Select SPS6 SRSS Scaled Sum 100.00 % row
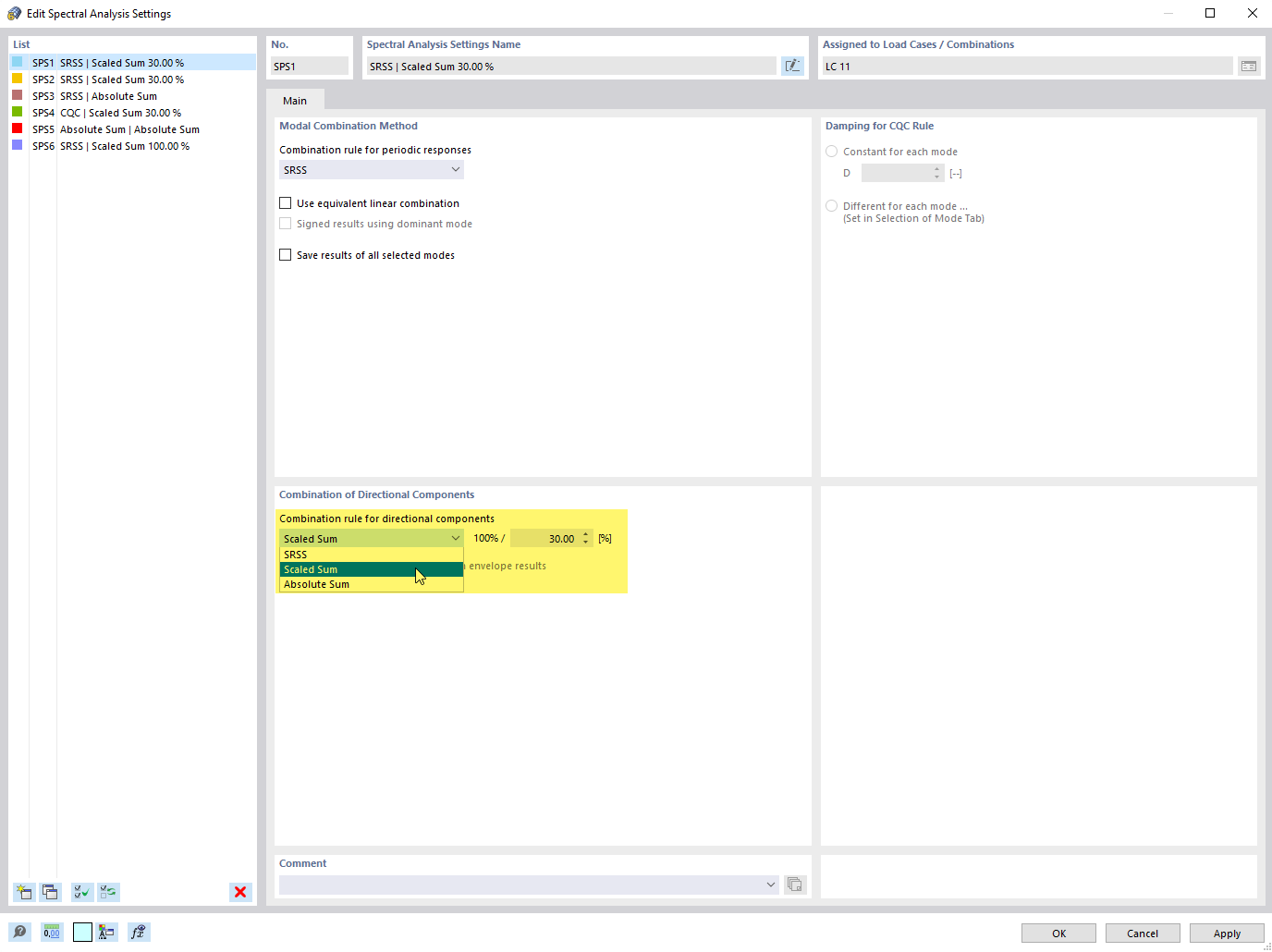1272x952 pixels. pyautogui.click(x=132, y=146)
